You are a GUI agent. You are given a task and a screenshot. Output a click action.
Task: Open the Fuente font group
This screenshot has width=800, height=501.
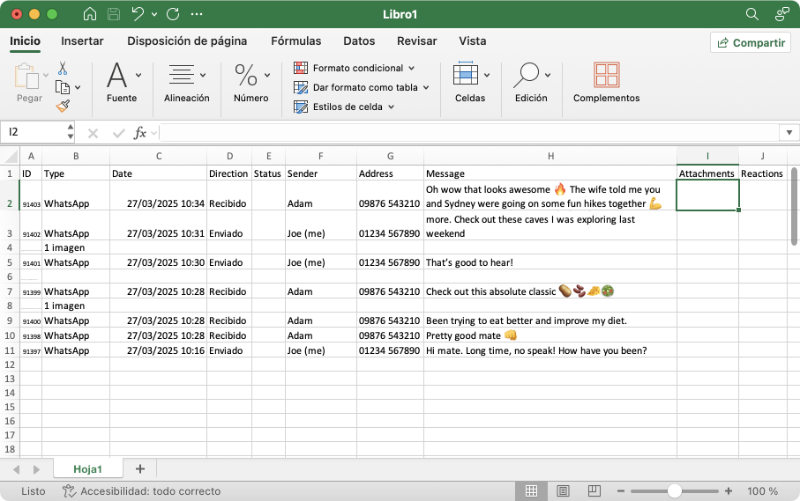click(x=122, y=82)
